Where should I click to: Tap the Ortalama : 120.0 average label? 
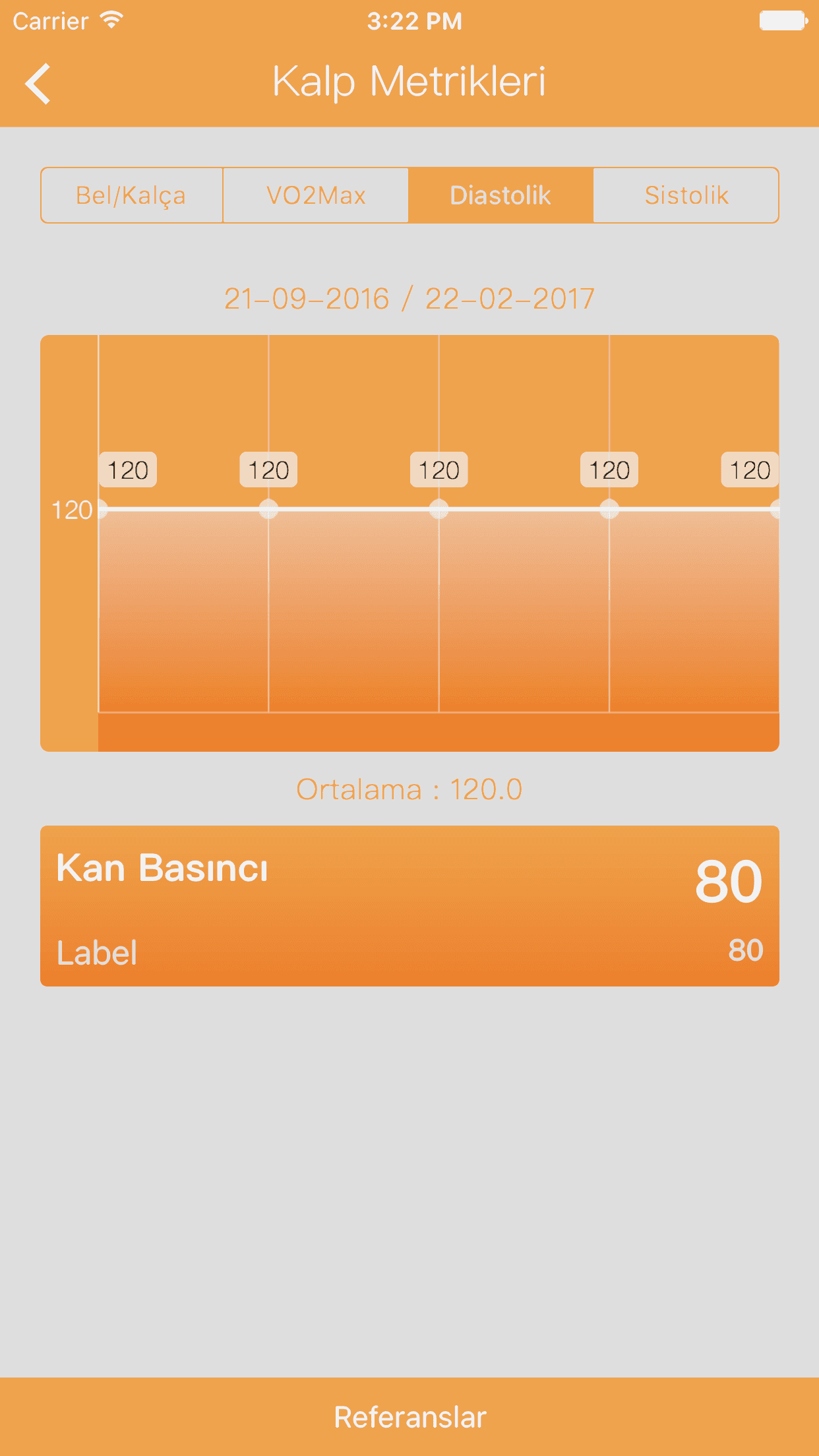(x=409, y=789)
